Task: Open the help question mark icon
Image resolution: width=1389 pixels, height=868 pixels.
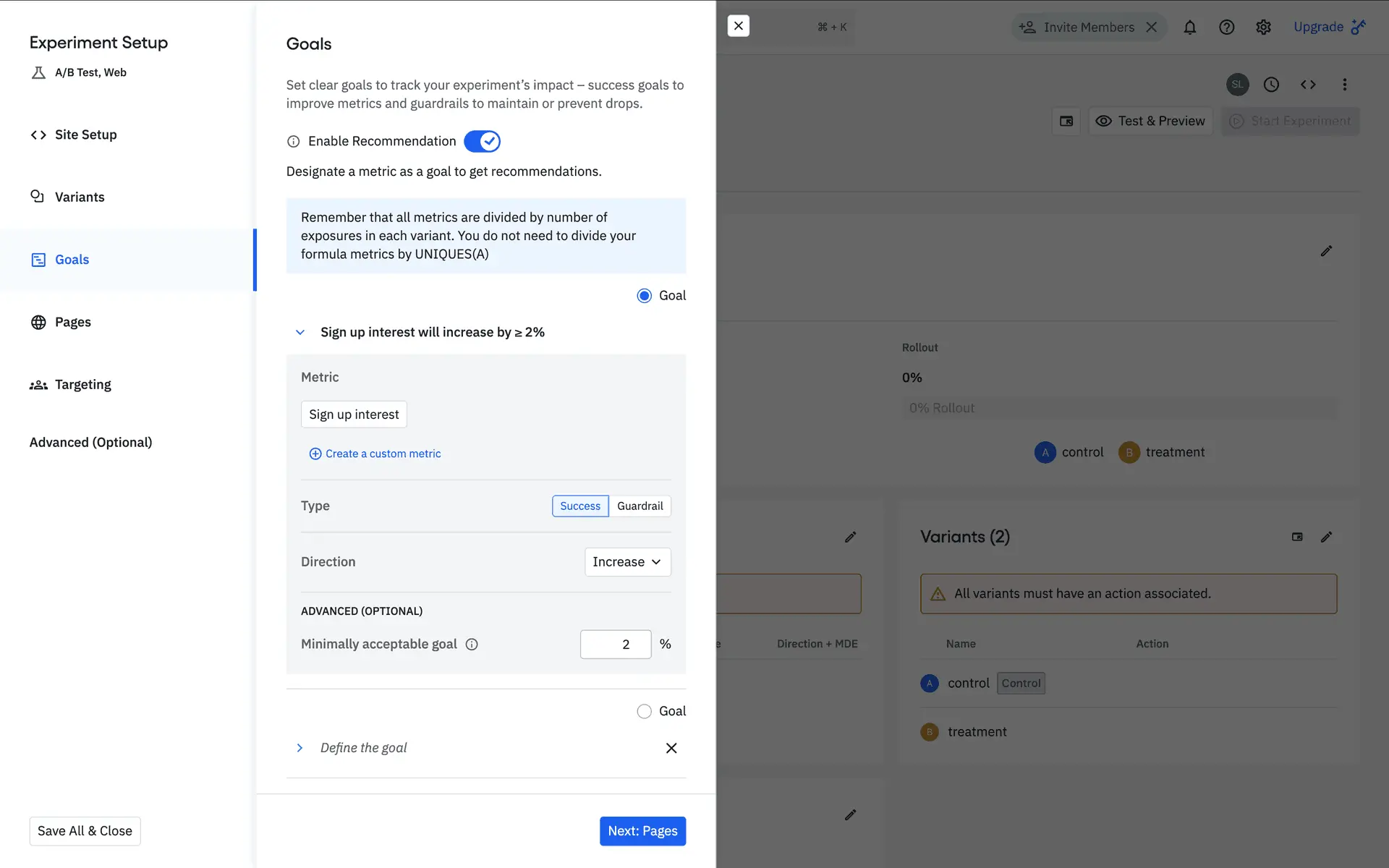Action: 1226,27
